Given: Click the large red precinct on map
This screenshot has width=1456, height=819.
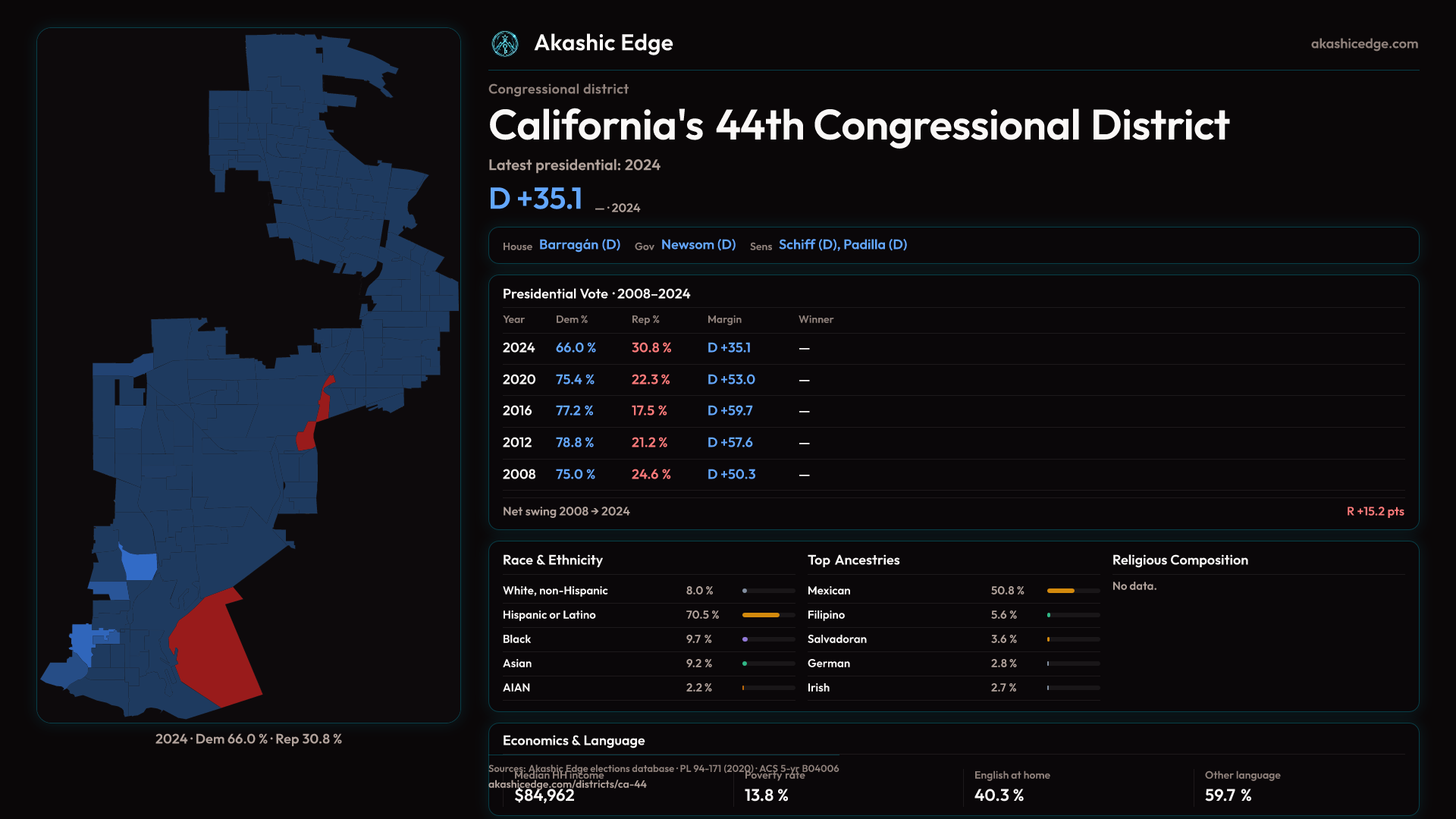Looking at the screenshot, I should click(x=215, y=648).
